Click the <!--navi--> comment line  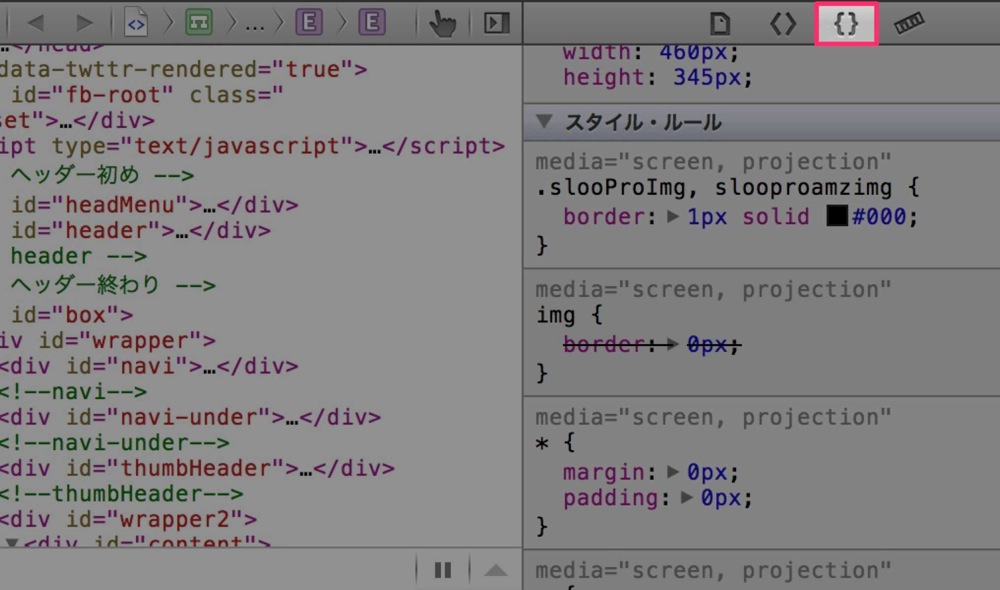73,392
